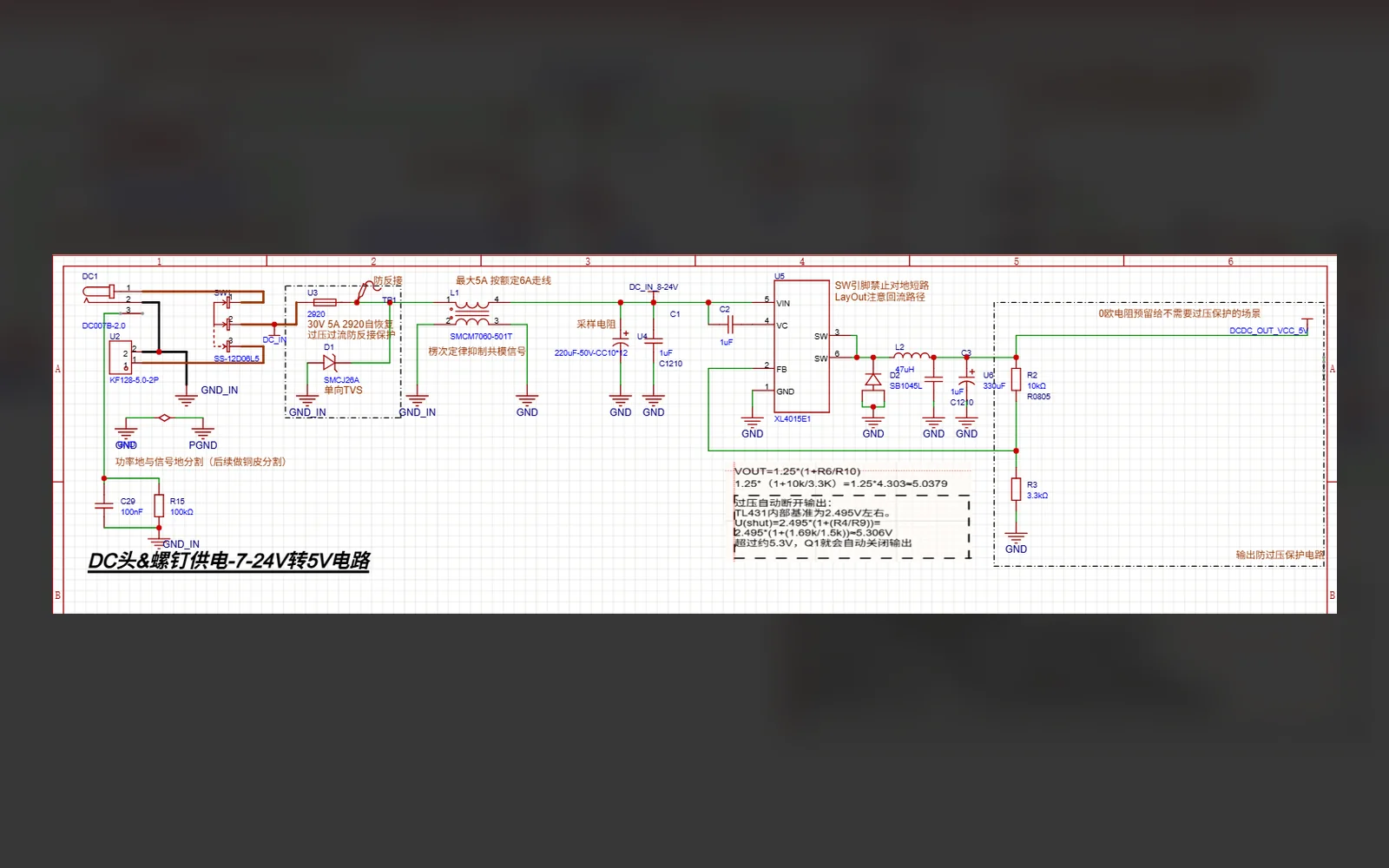Click the '楞次定律抑制共模信号' choke note
This screenshot has width=1389, height=868.
coord(477,352)
